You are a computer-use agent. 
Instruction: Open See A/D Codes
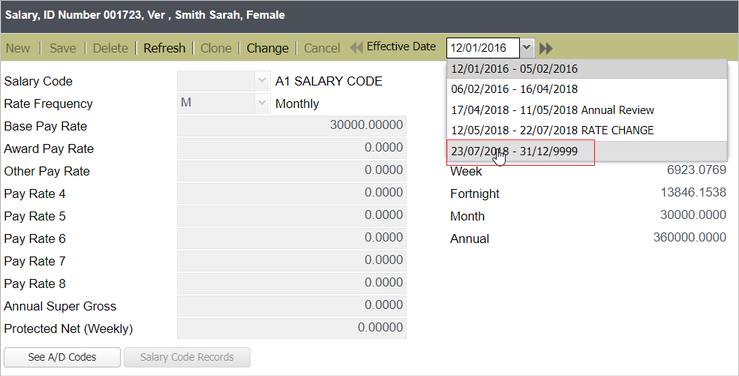(62, 357)
